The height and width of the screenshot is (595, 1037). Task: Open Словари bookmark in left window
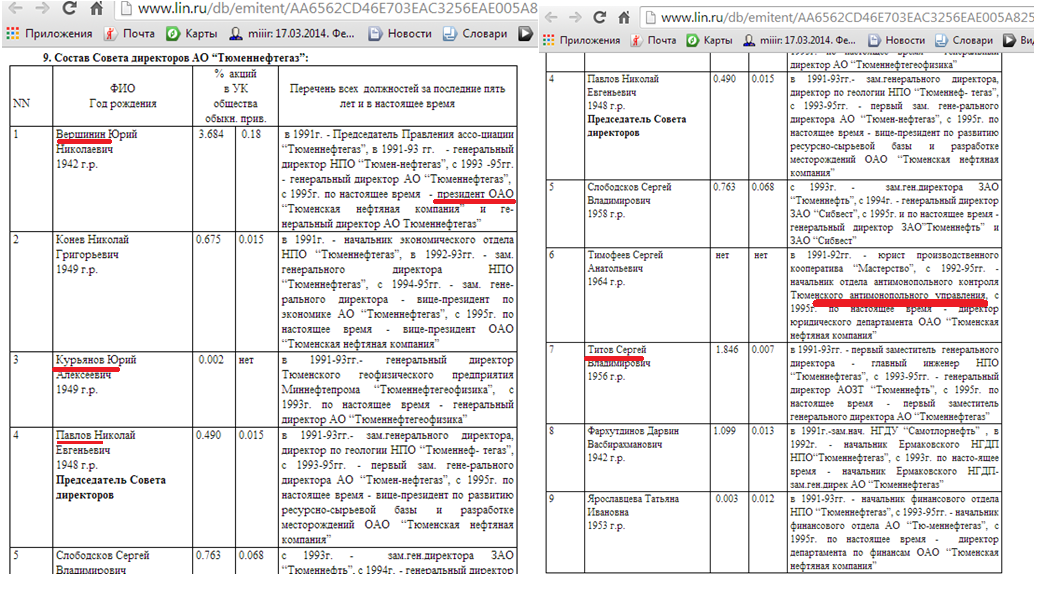(x=476, y=33)
